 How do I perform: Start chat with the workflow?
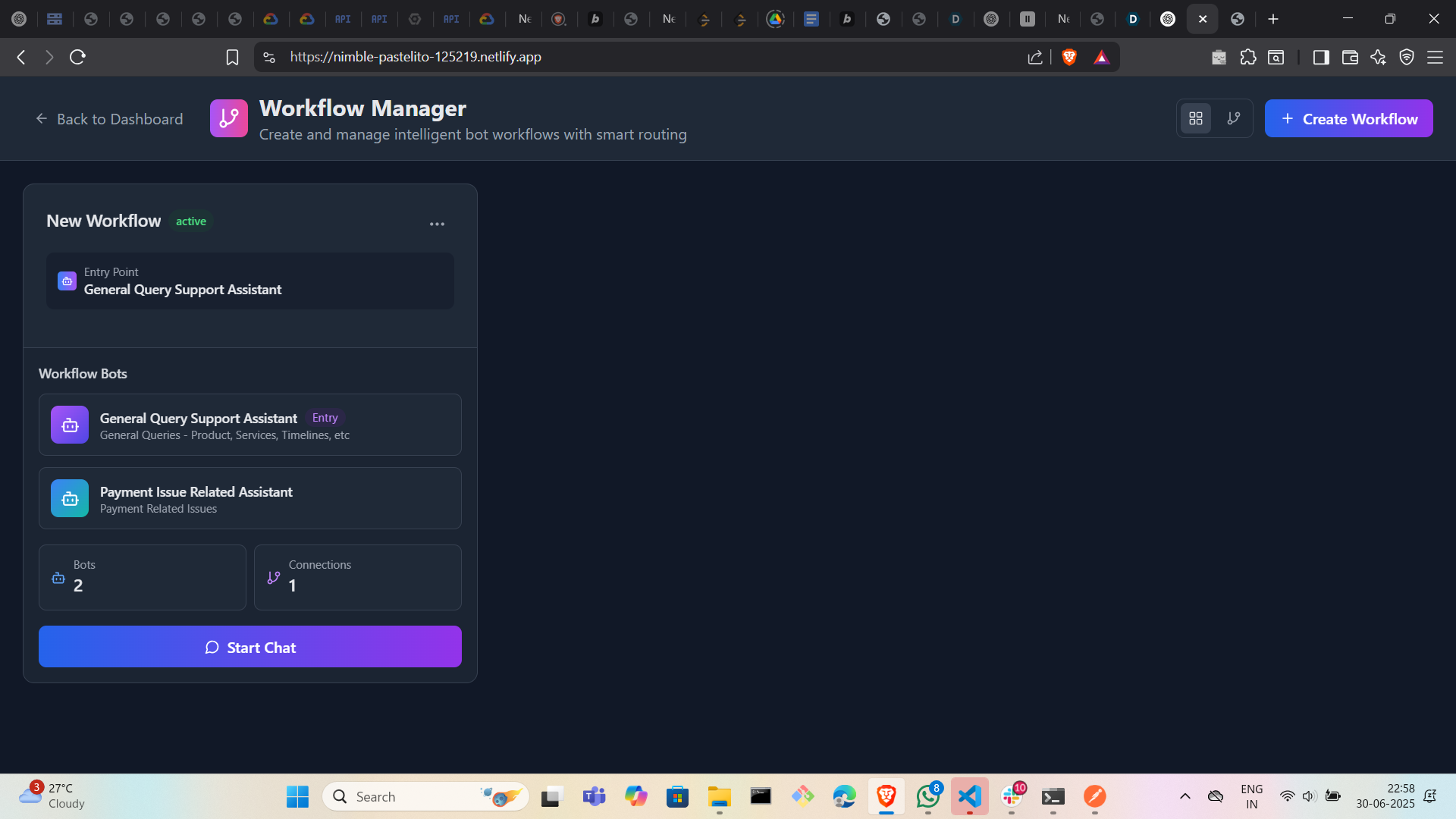point(249,647)
